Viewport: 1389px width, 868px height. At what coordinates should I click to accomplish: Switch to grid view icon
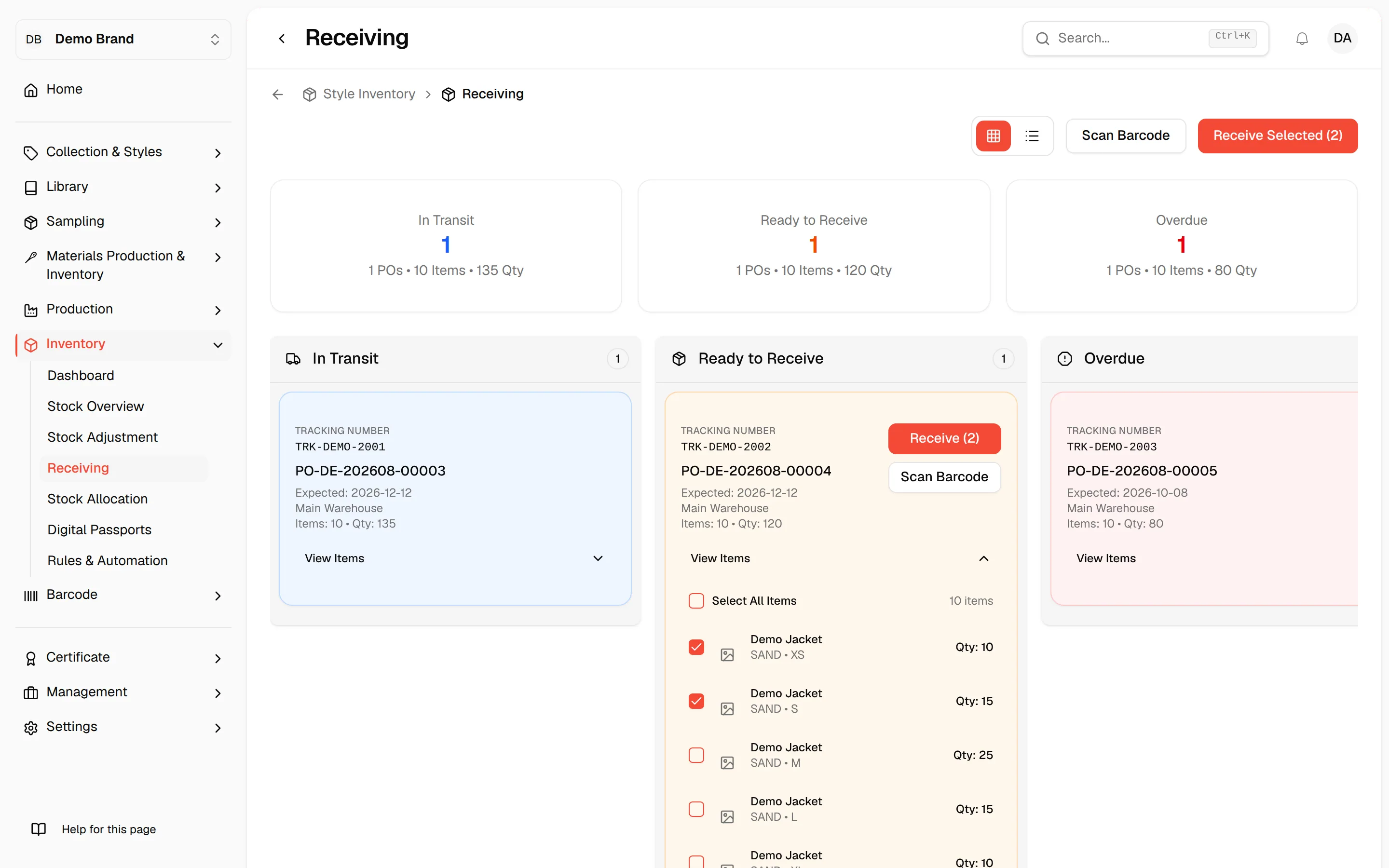(x=993, y=136)
